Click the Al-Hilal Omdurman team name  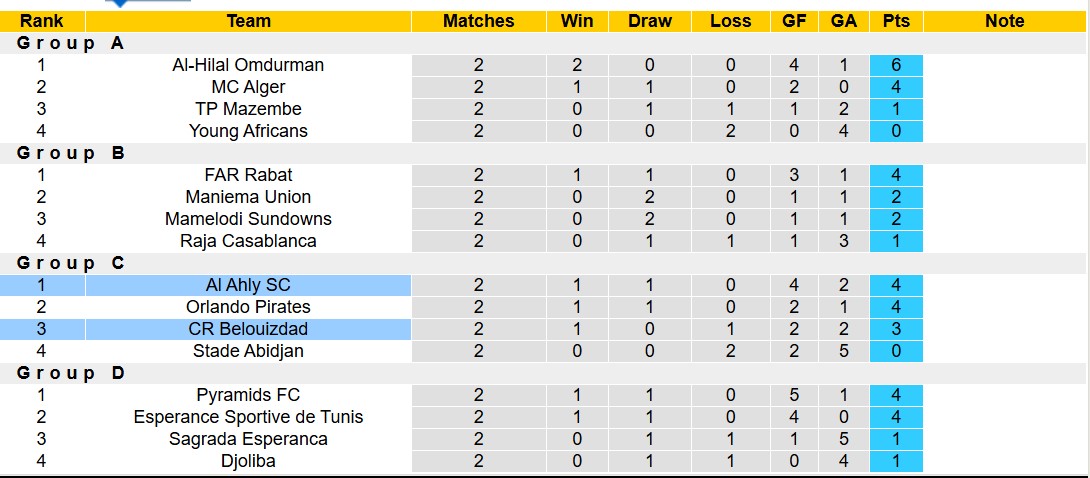(248, 65)
